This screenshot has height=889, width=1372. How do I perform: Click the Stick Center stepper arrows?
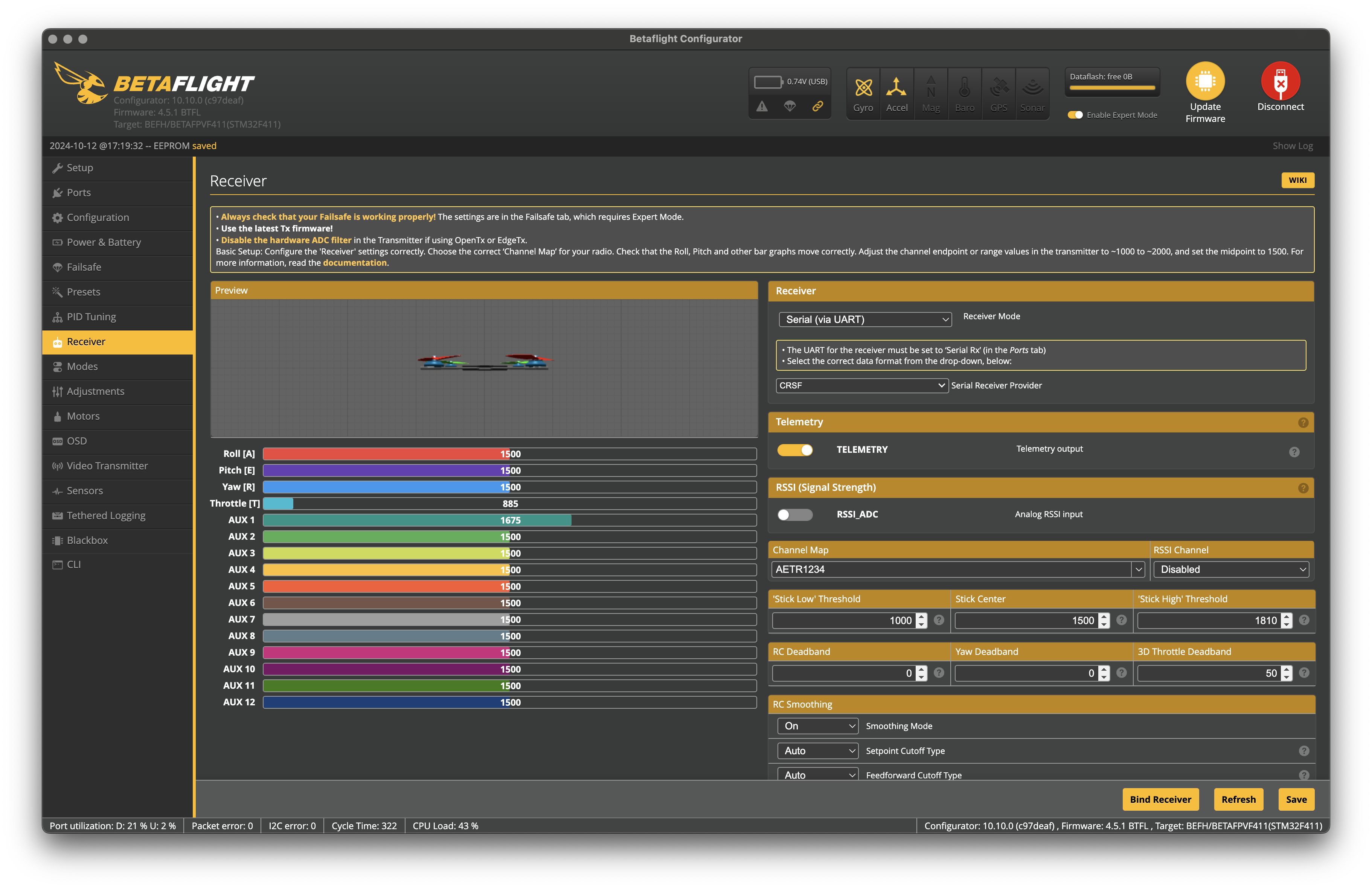pyautogui.click(x=1104, y=620)
